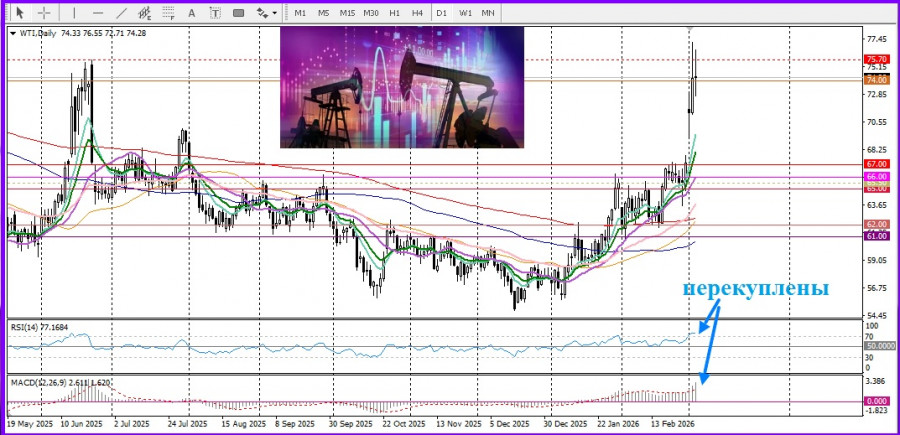Click the oil pump image thumbnail
The width and height of the screenshot is (900, 435).
[x=402, y=86]
